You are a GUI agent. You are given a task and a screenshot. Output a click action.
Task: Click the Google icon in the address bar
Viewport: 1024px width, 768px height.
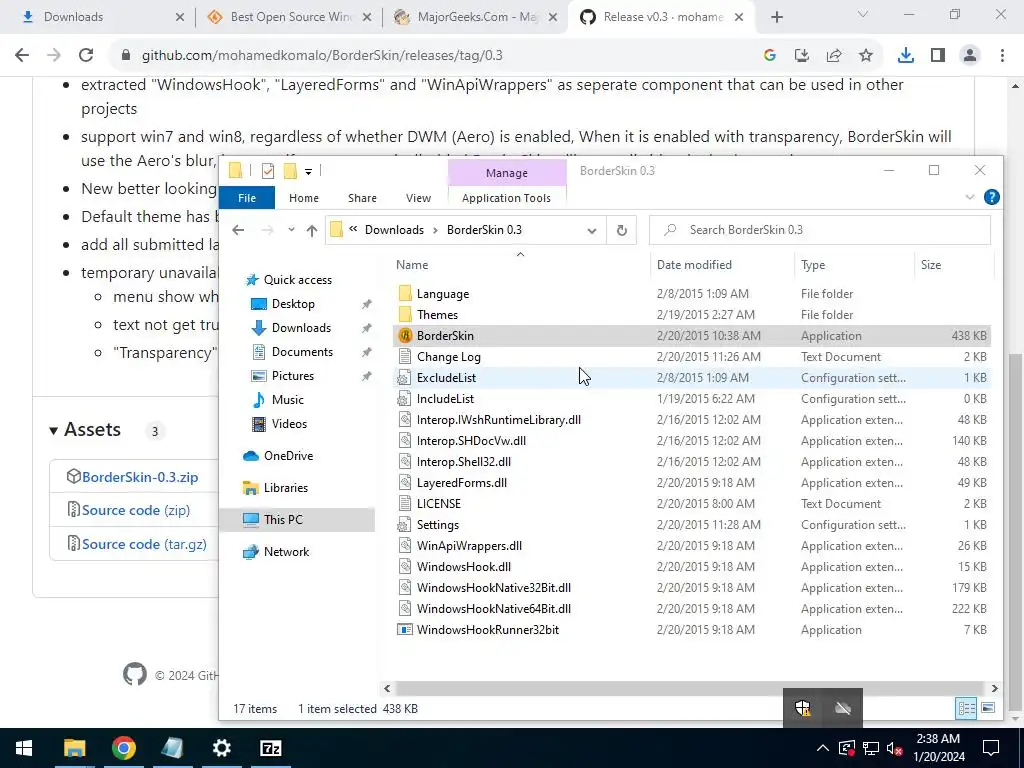coord(770,56)
